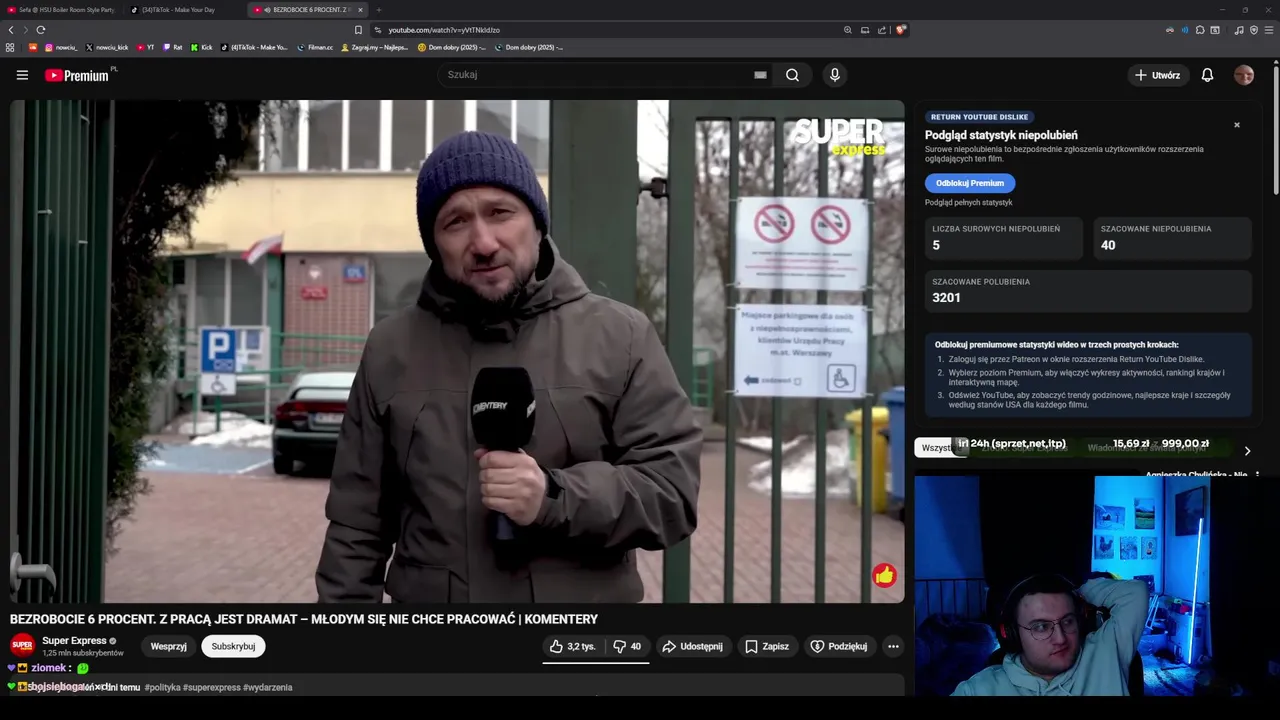The image size is (1280, 720).
Task: Open the account avatar menu
Action: 1244,75
